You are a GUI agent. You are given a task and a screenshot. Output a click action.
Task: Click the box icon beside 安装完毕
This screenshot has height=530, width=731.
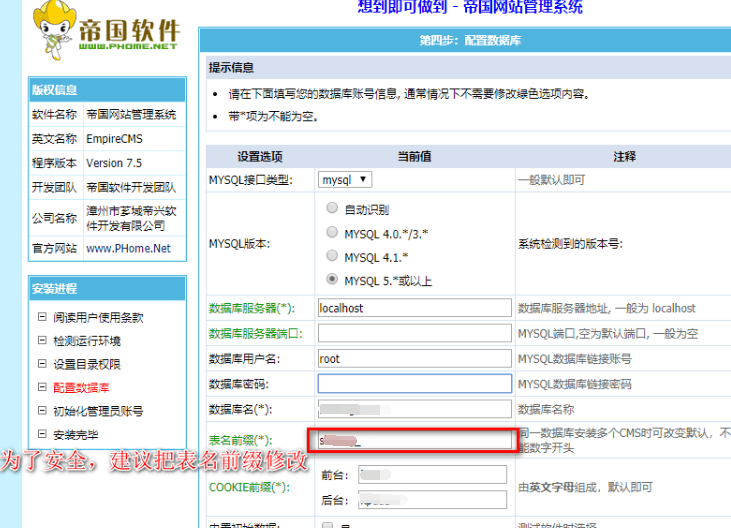click(42, 434)
